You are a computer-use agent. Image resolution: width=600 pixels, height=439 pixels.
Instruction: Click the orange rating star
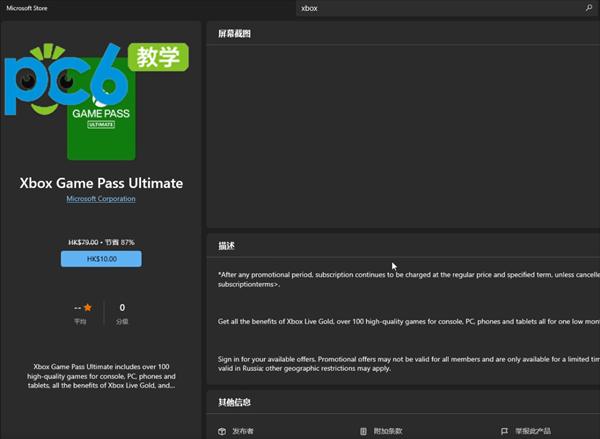[88, 307]
